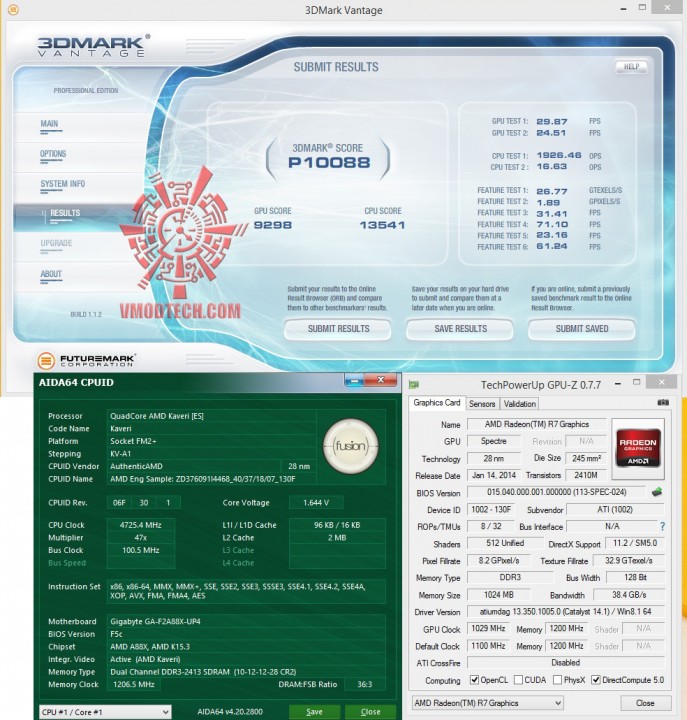This screenshot has width=687, height=720.
Task: Click the Bandwidth field 38.4 GB/s
Action: click(629, 595)
